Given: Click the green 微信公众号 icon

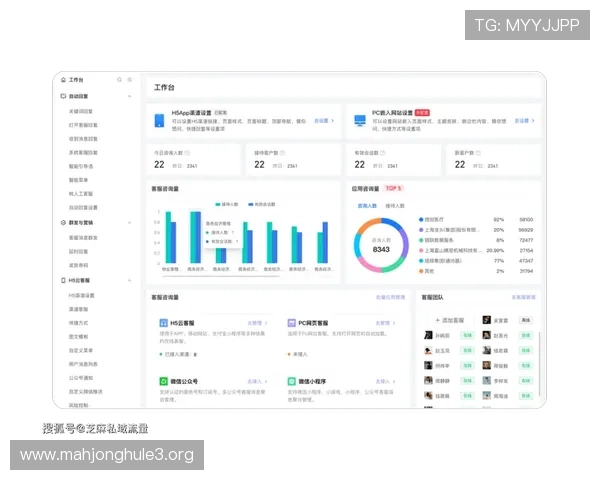Looking at the screenshot, I should pos(163,381).
